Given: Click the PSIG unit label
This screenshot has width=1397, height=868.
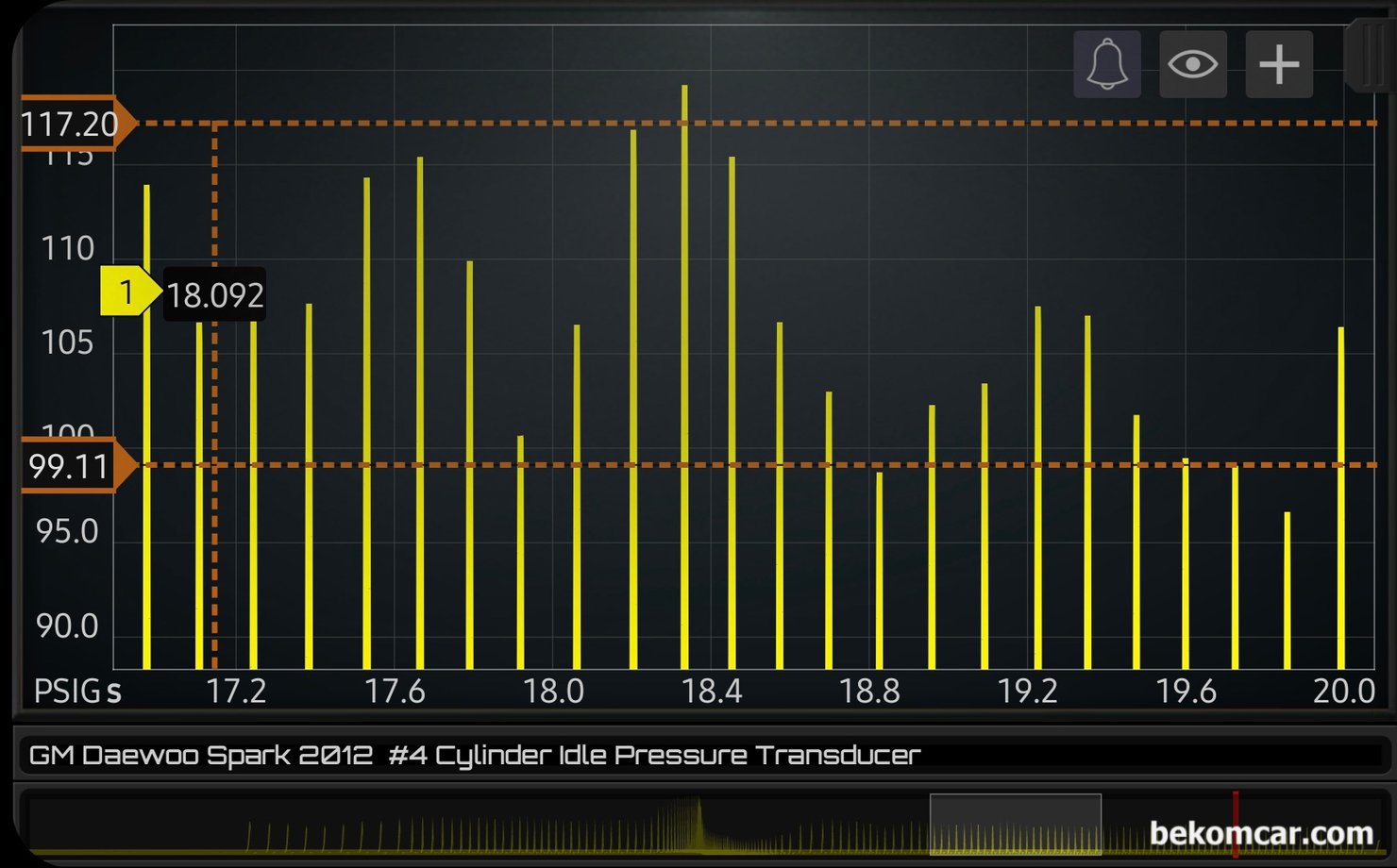Looking at the screenshot, I should [x=66, y=692].
